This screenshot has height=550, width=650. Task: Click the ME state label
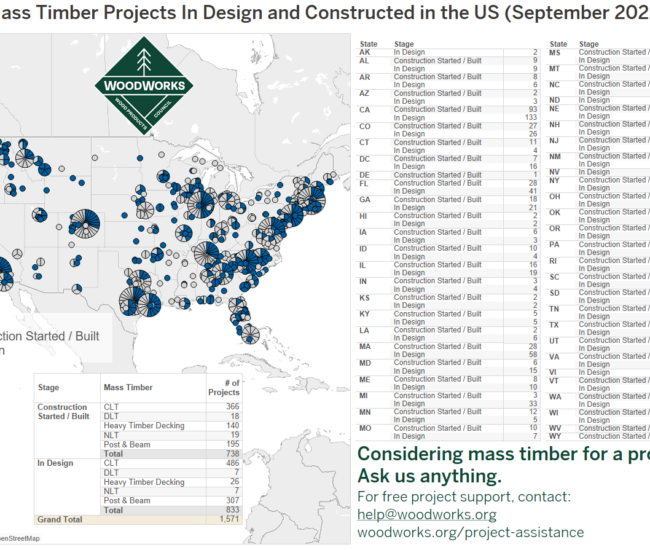coord(365,380)
